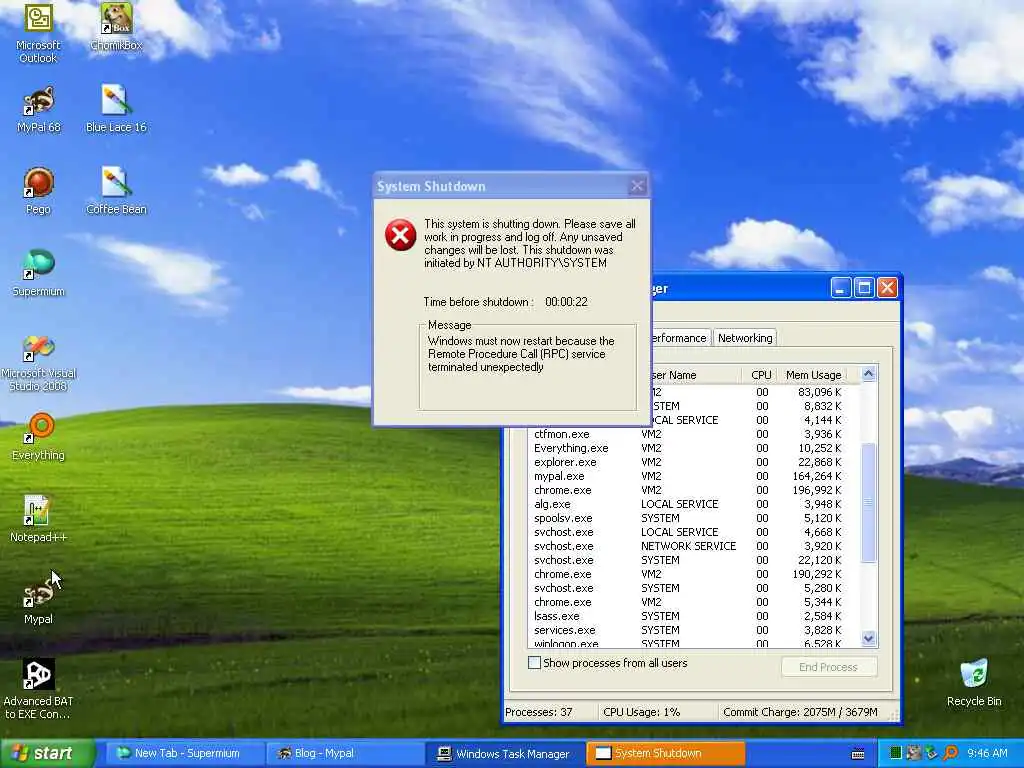Activate Windows Task Manager taskbar button
1024x768 pixels.
[x=505, y=754]
